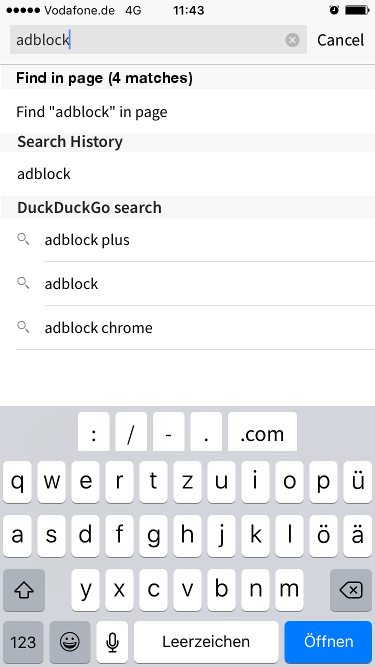Screen dimensions: 375x667
Task: Tap the adblock search text field
Action: 158,40
